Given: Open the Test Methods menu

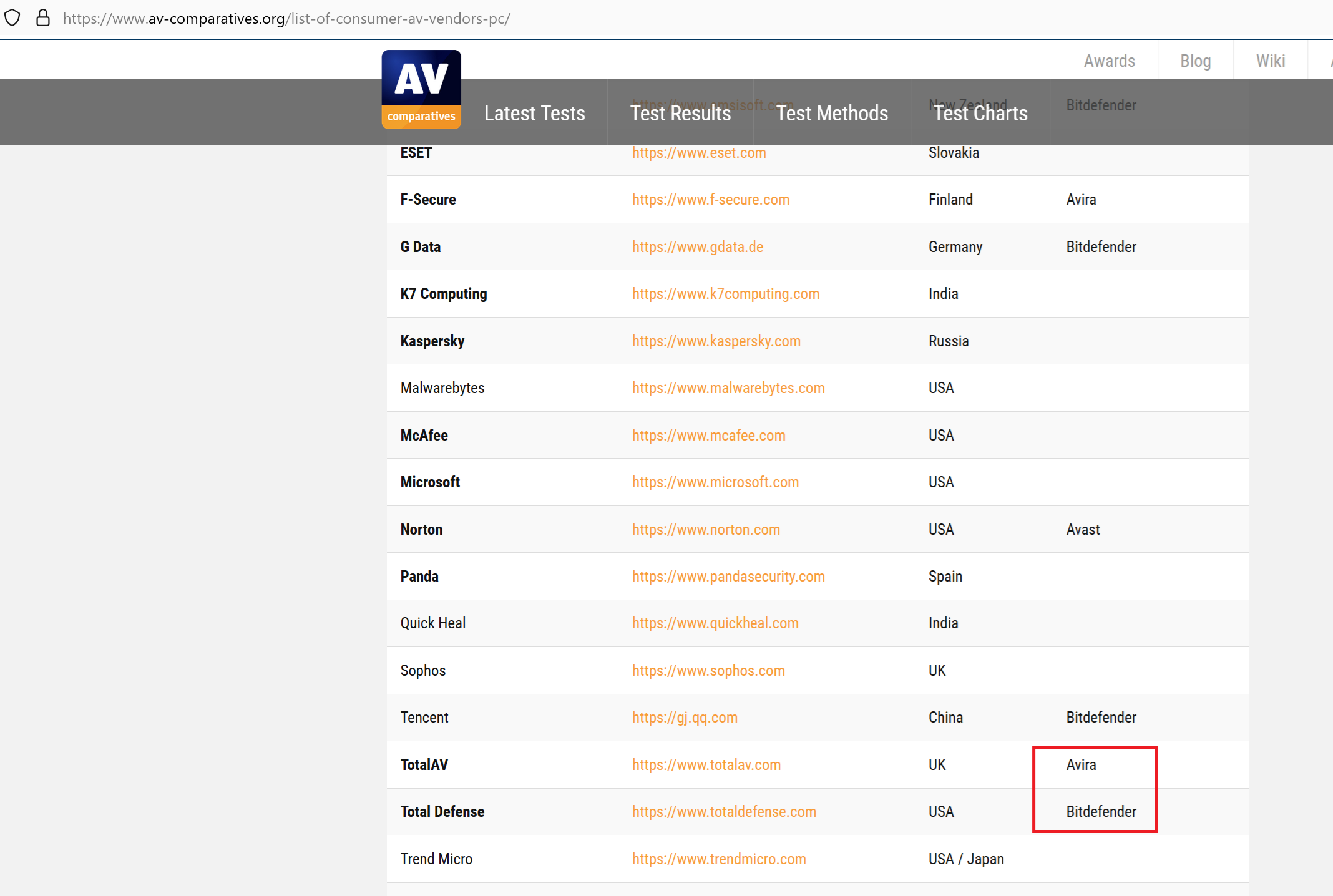Looking at the screenshot, I should tap(832, 114).
